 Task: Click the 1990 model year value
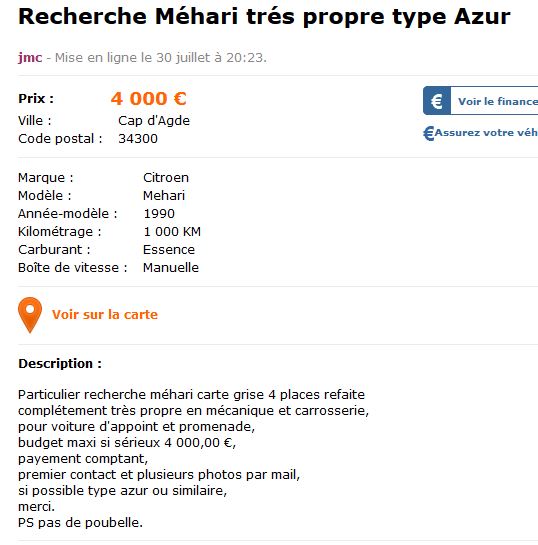pos(159,214)
